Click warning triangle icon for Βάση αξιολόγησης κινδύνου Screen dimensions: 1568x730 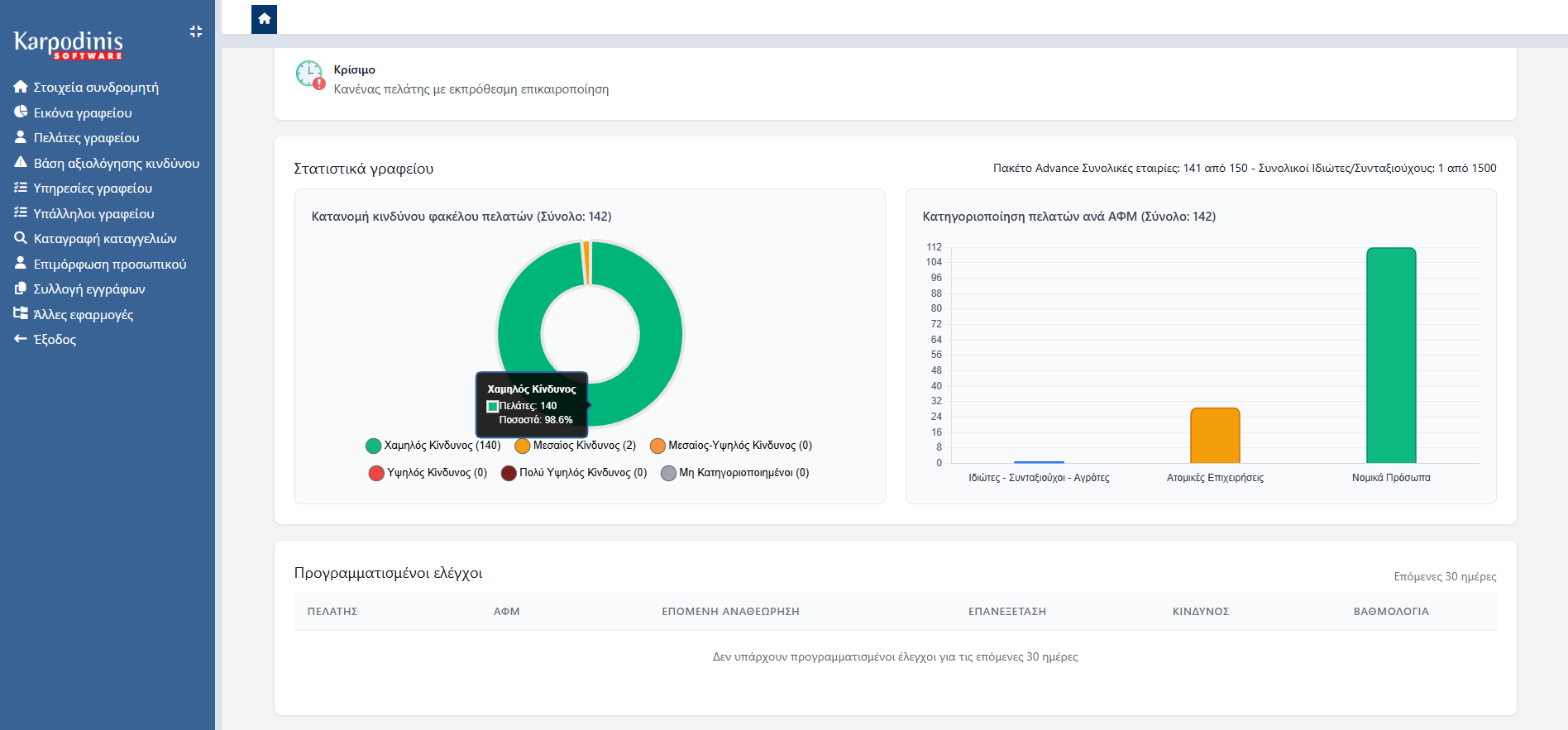click(21, 163)
